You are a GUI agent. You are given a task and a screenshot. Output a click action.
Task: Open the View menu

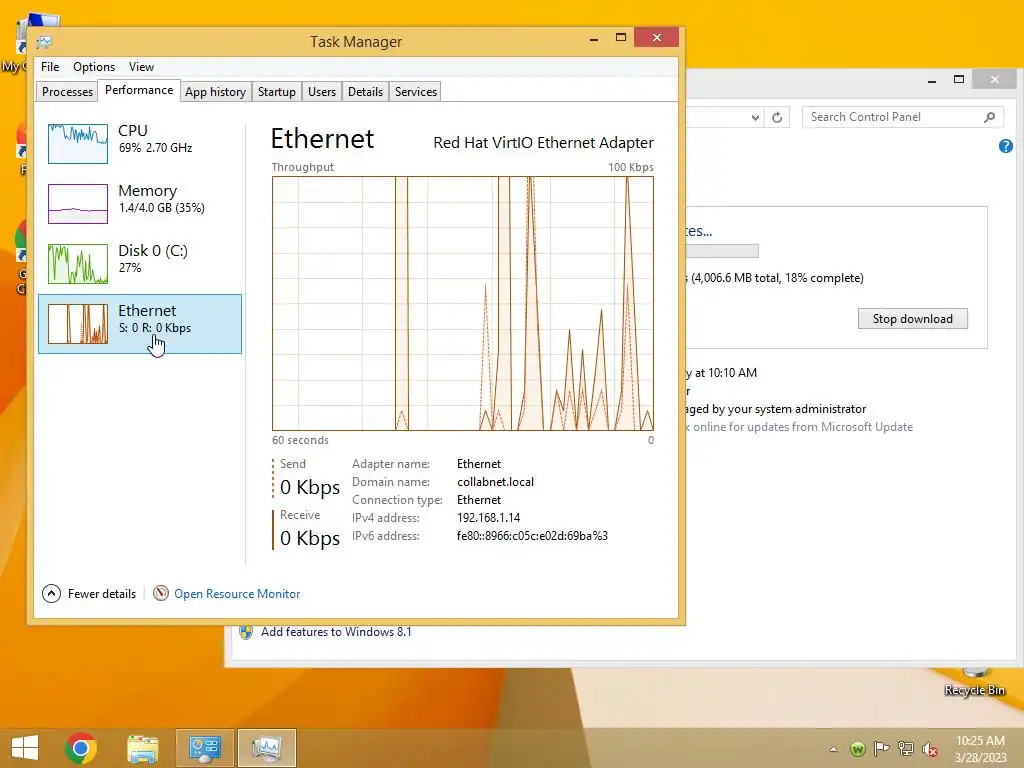pos(141,67)
